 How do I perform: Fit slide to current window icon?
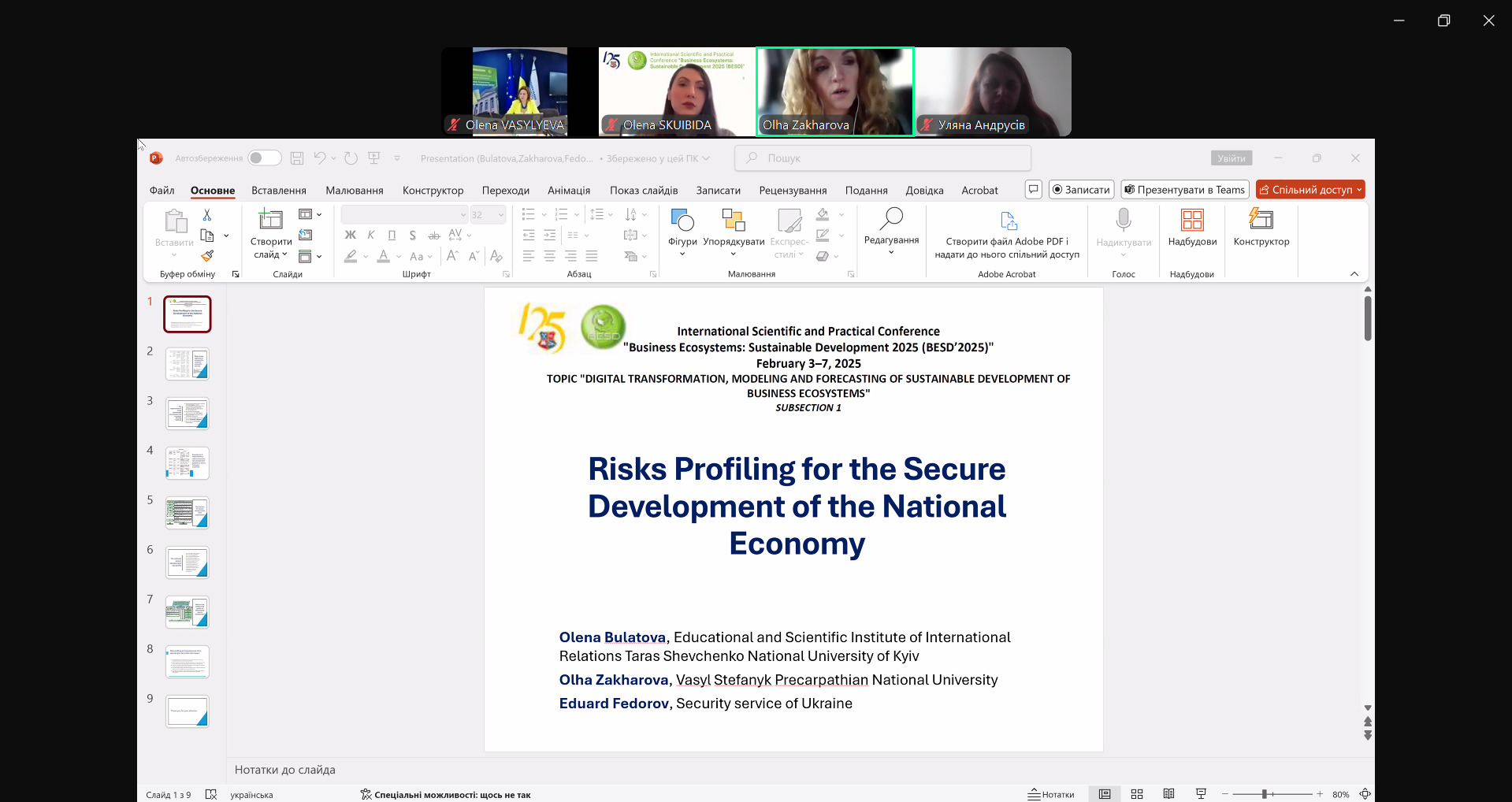1365,794
